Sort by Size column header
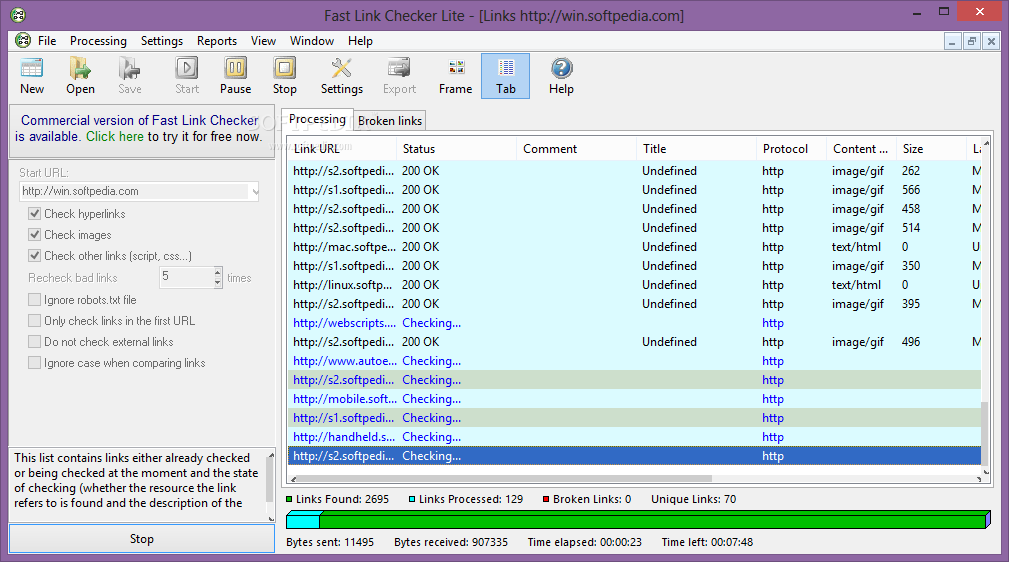The height and width of the screenshot is (562, 1009). coord(931,149)
